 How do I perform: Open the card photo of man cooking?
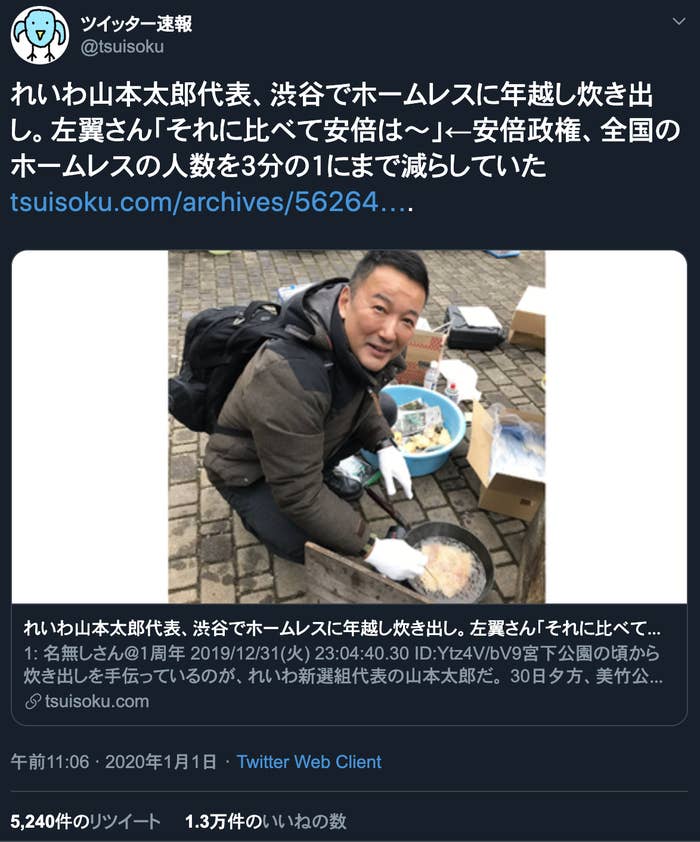pos(356,427)
